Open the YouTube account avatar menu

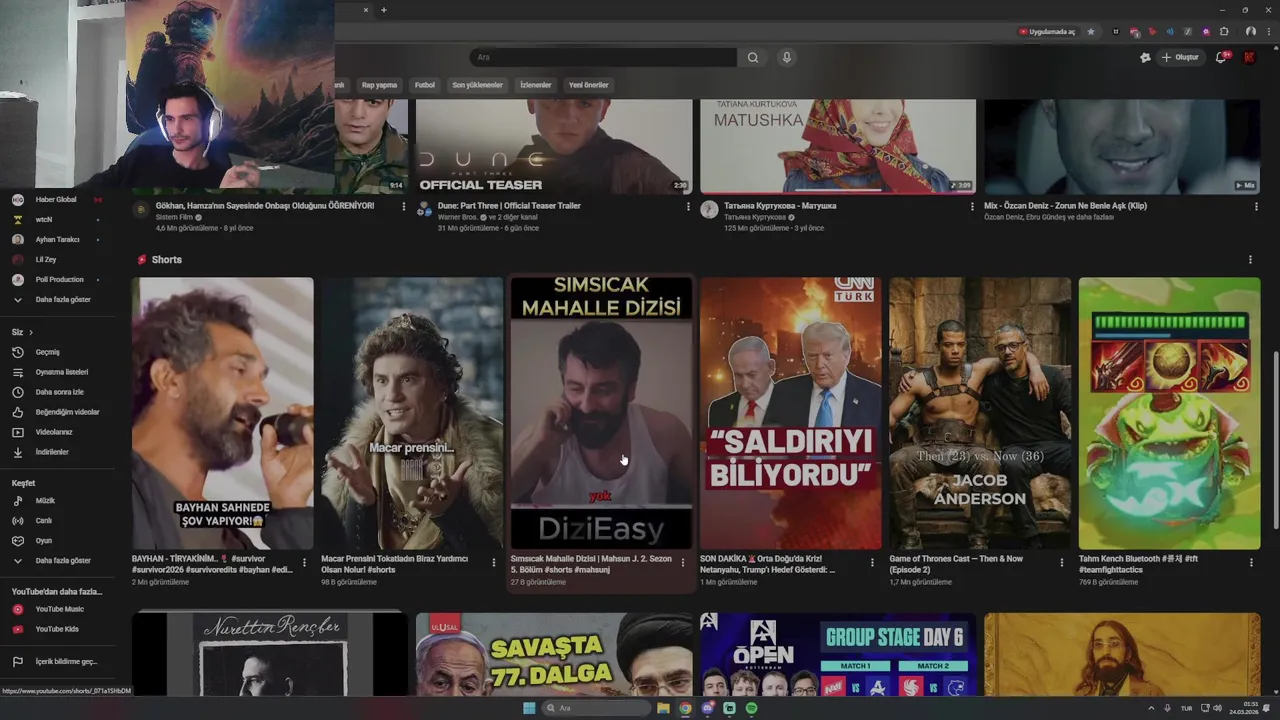[1249, 57]
